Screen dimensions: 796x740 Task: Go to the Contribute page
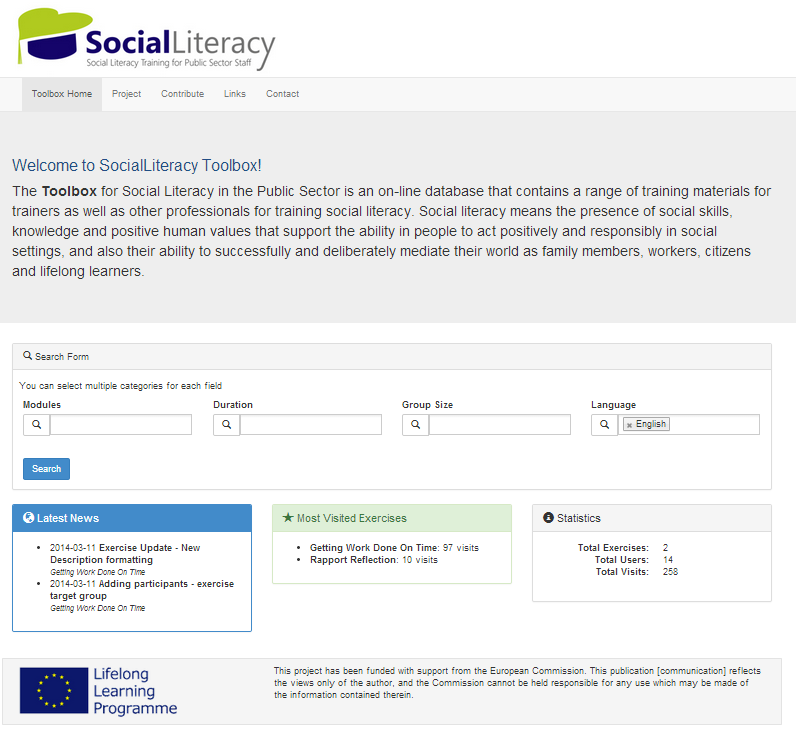click(182, 94)
